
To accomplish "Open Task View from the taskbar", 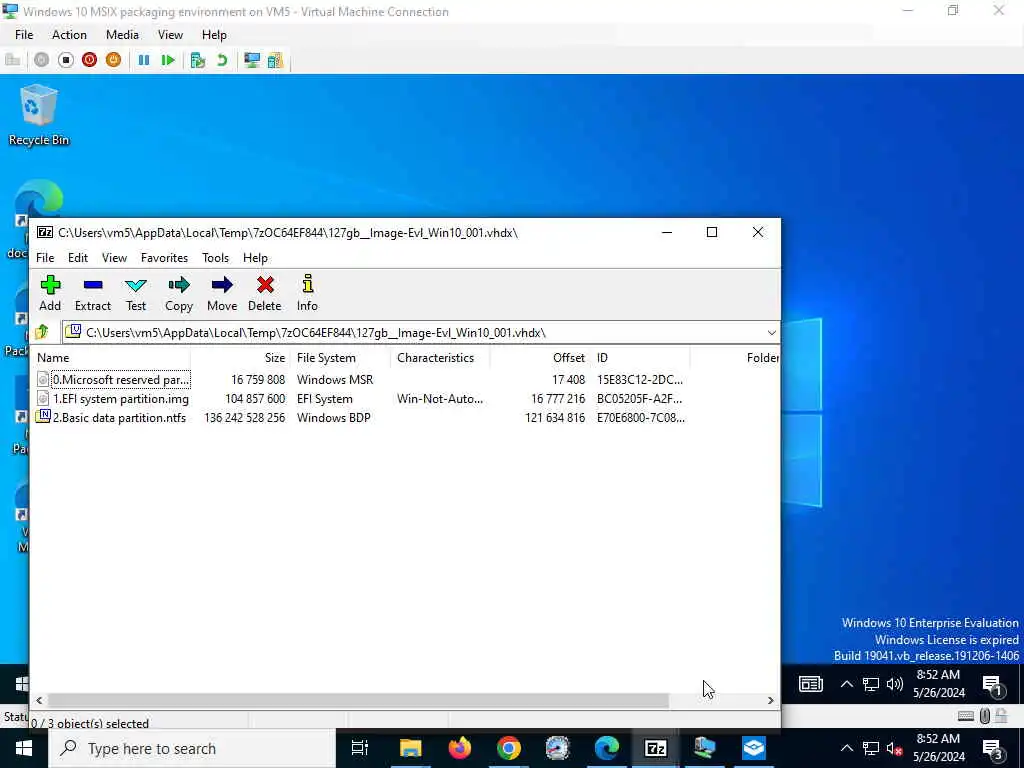I will pyautogui.click(x=360, y=748).
